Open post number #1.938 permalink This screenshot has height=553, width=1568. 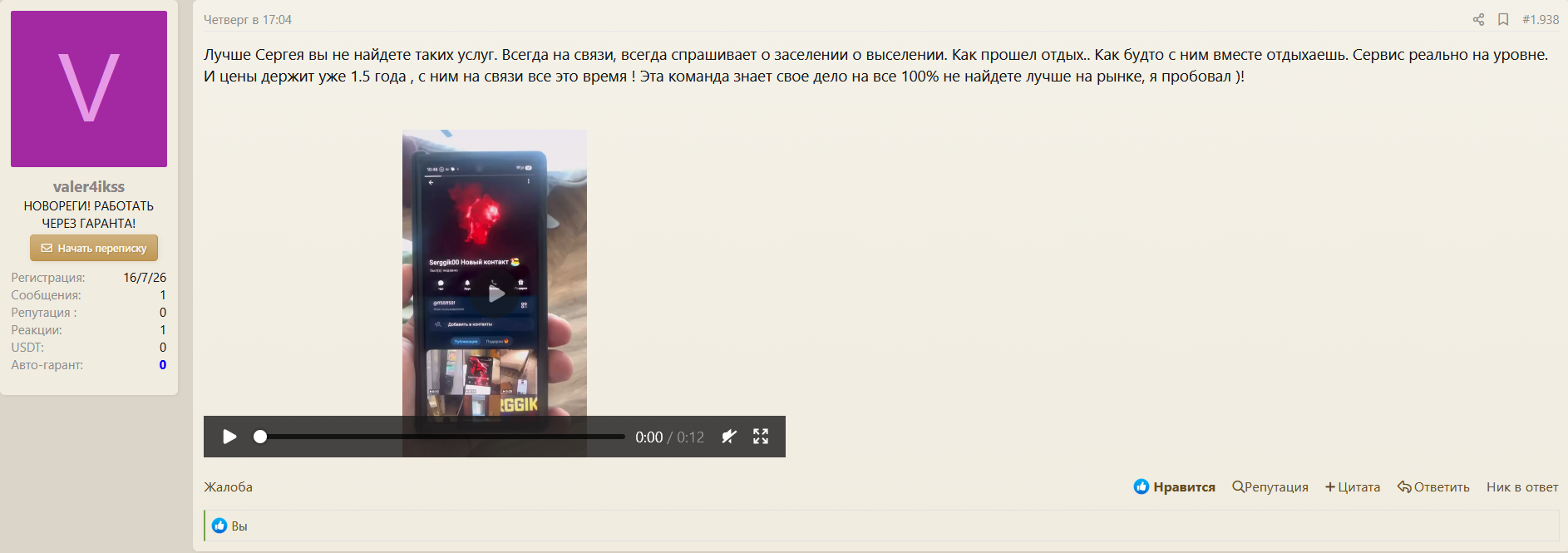click(x=1541, y=20)
